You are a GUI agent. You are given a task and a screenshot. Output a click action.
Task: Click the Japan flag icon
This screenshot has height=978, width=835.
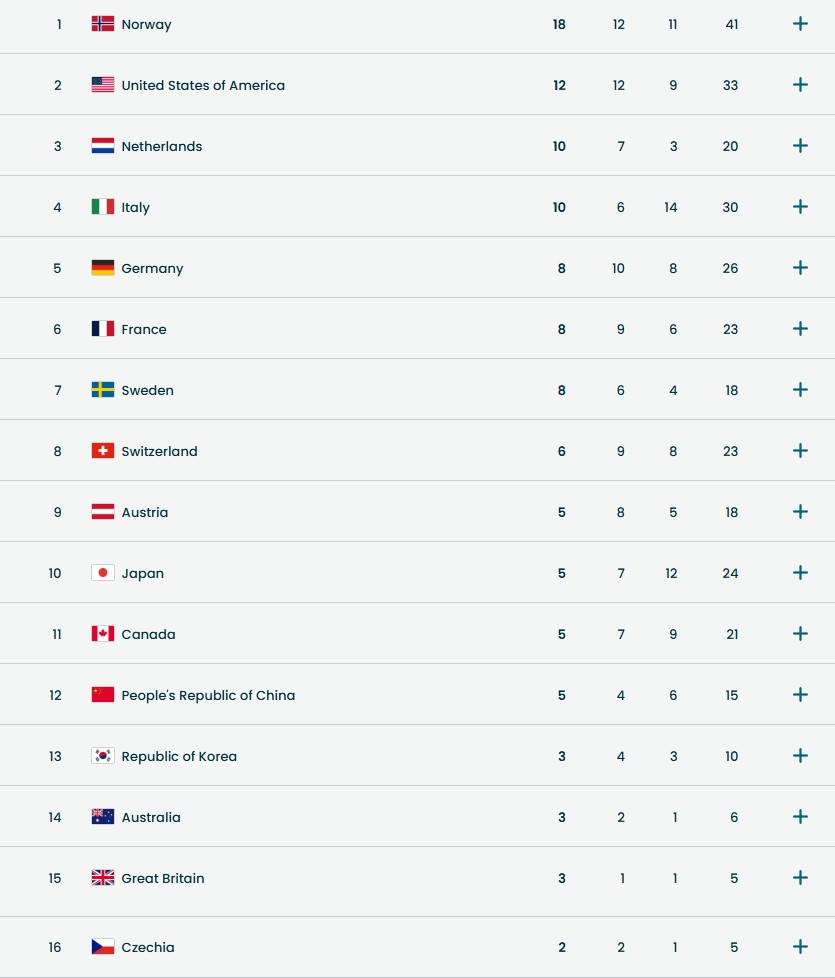(103, 573)
